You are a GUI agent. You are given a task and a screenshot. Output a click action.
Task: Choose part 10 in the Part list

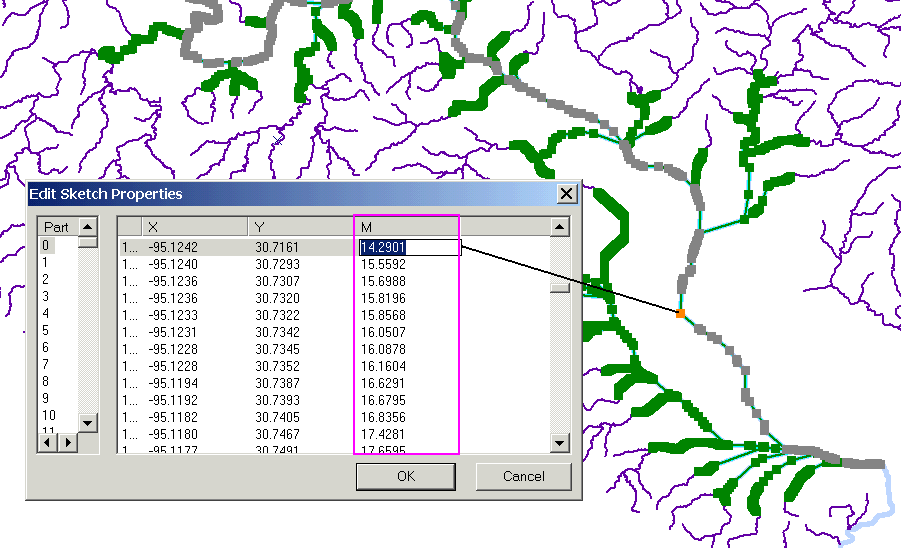tap(48, 415)
